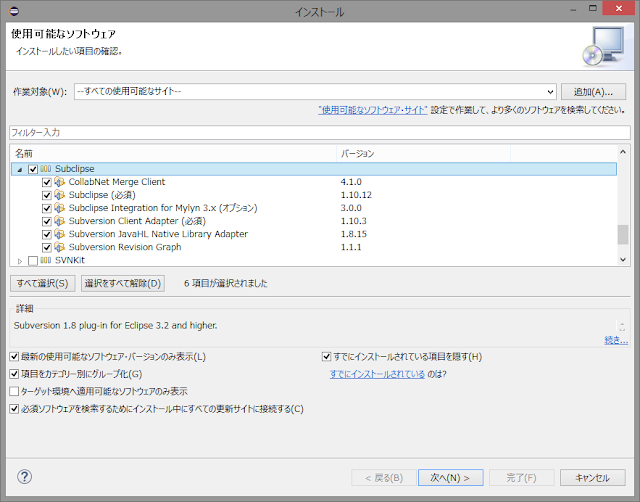Click the 名前 column header
The height and width of the screenshot is (502, 640).
coord(173,153)
